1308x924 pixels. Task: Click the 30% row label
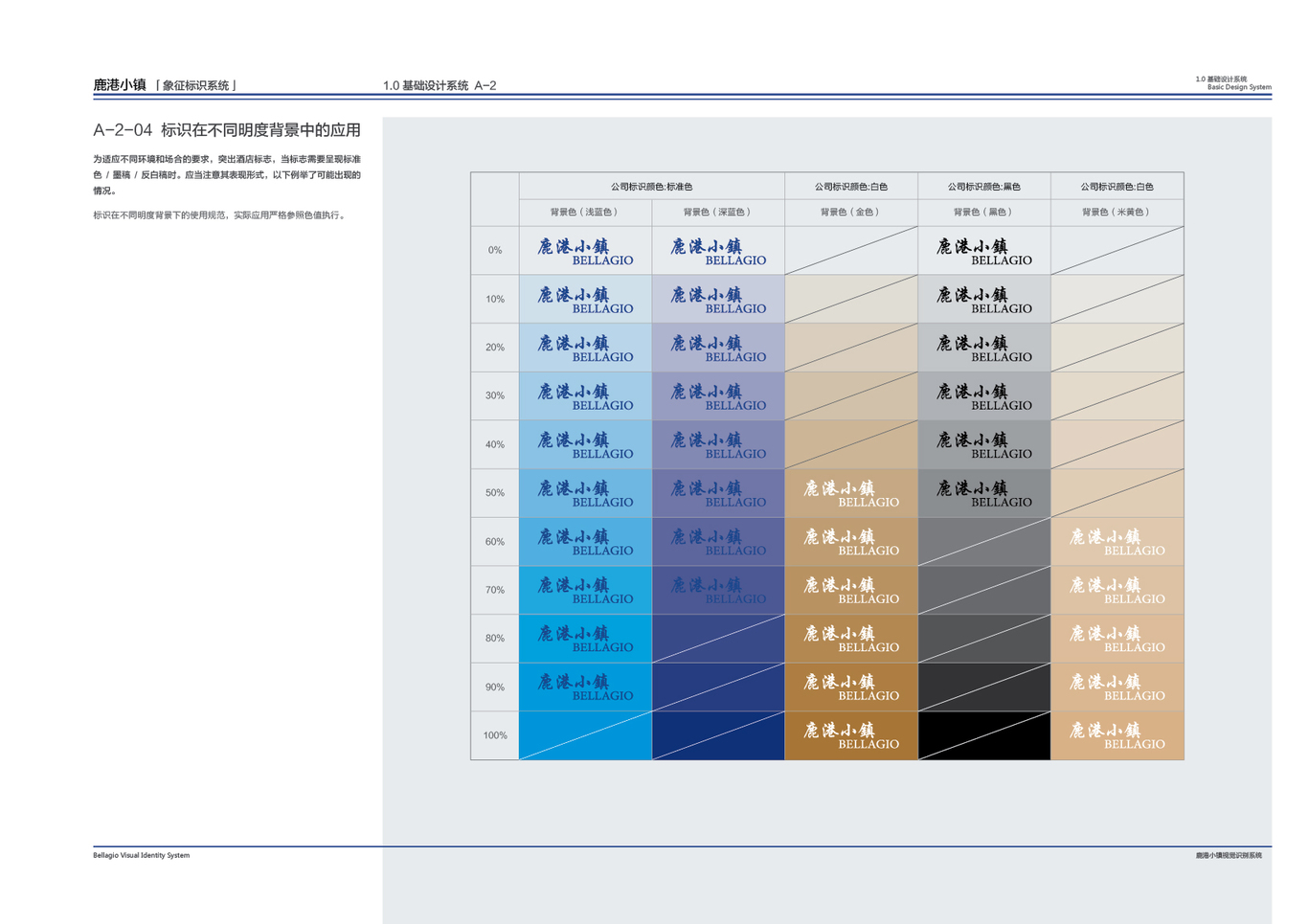pos(495,395)
